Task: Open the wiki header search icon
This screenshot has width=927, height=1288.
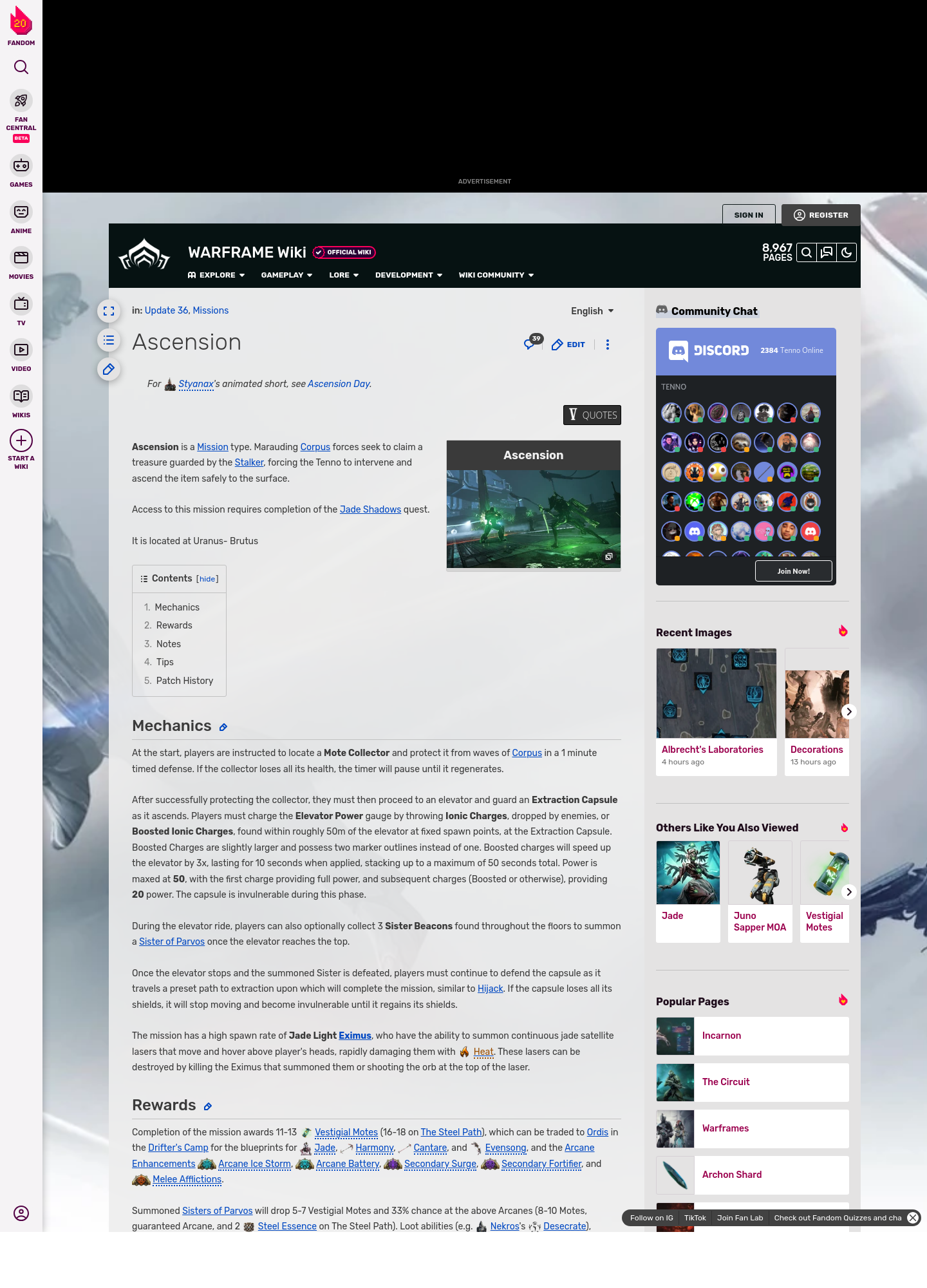Action: 806,252
